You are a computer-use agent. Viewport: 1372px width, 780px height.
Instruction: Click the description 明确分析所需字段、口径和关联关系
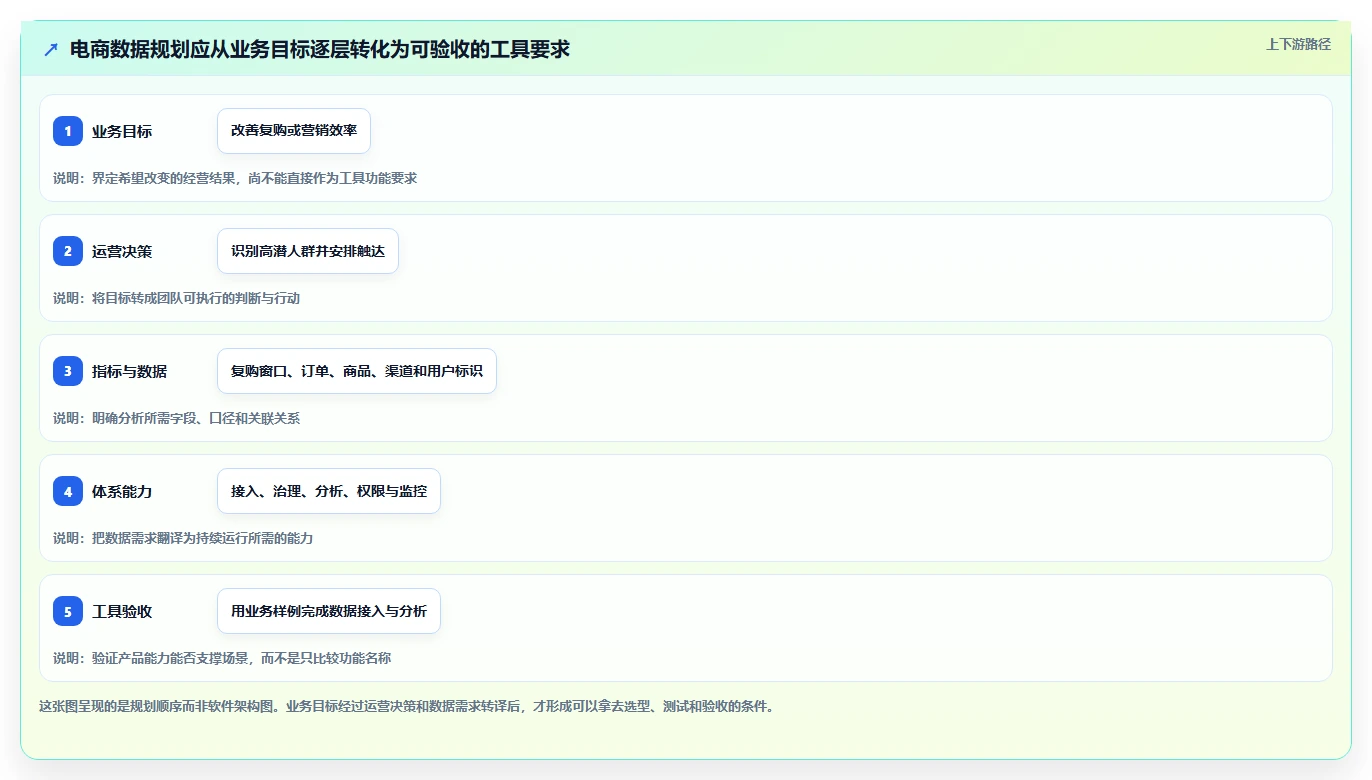pos(196,418)
